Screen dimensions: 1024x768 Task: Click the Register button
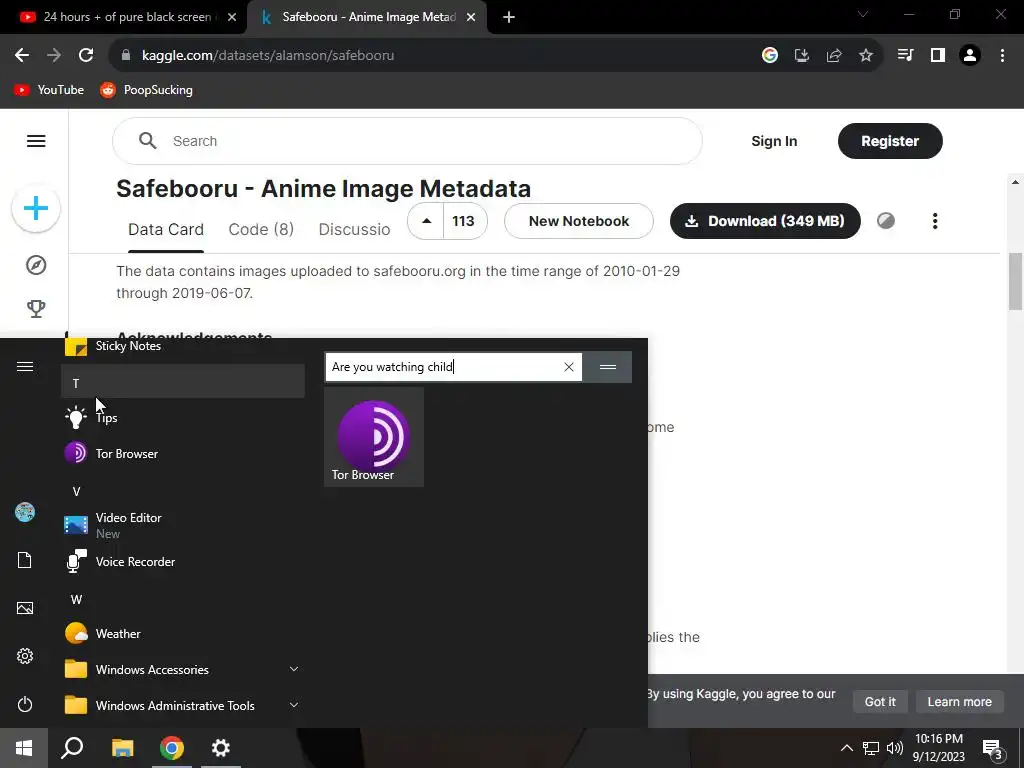890,141
